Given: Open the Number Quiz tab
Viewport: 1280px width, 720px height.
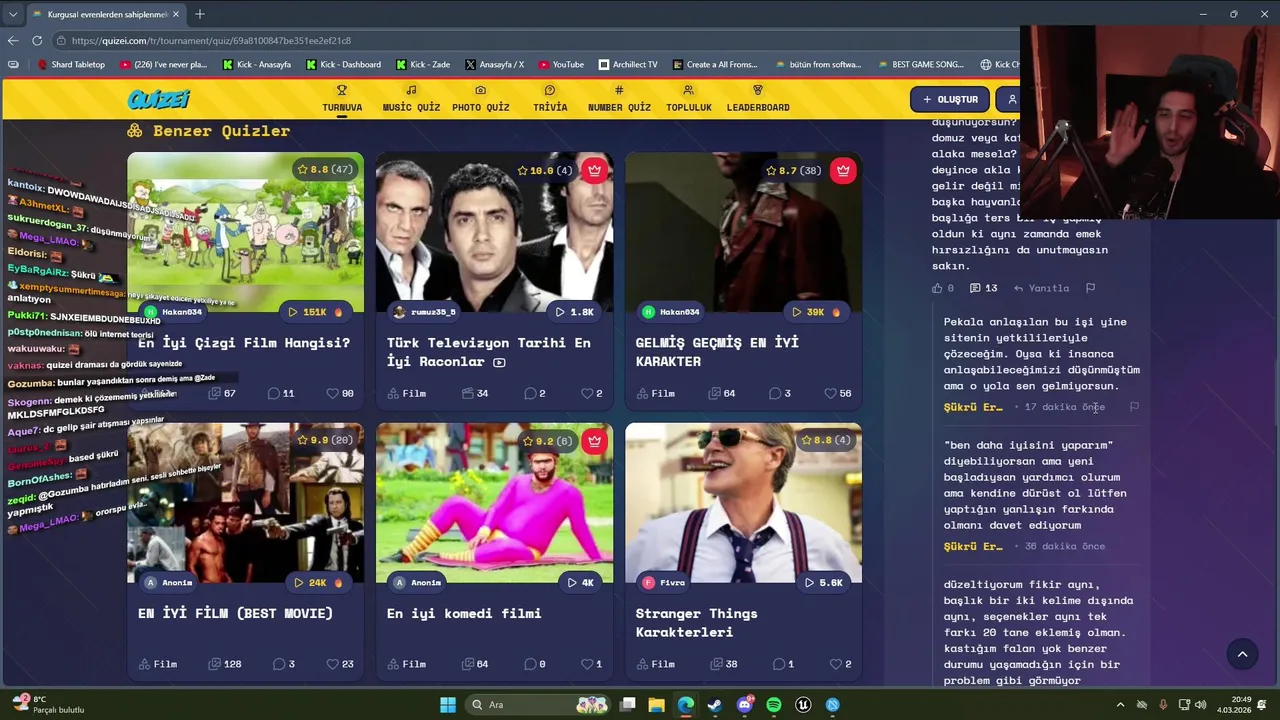Looking at the screenshot, I should click(619, 99).
